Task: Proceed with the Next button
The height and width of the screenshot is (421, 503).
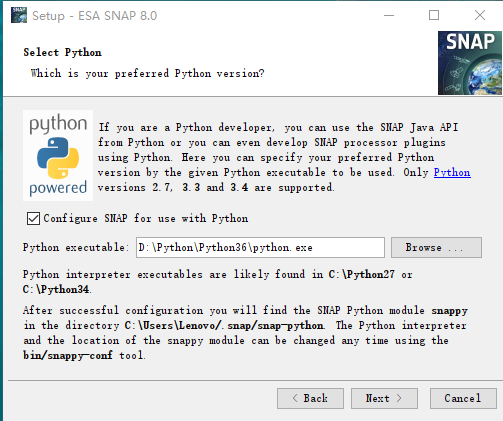Action: [x=384, y=398]
